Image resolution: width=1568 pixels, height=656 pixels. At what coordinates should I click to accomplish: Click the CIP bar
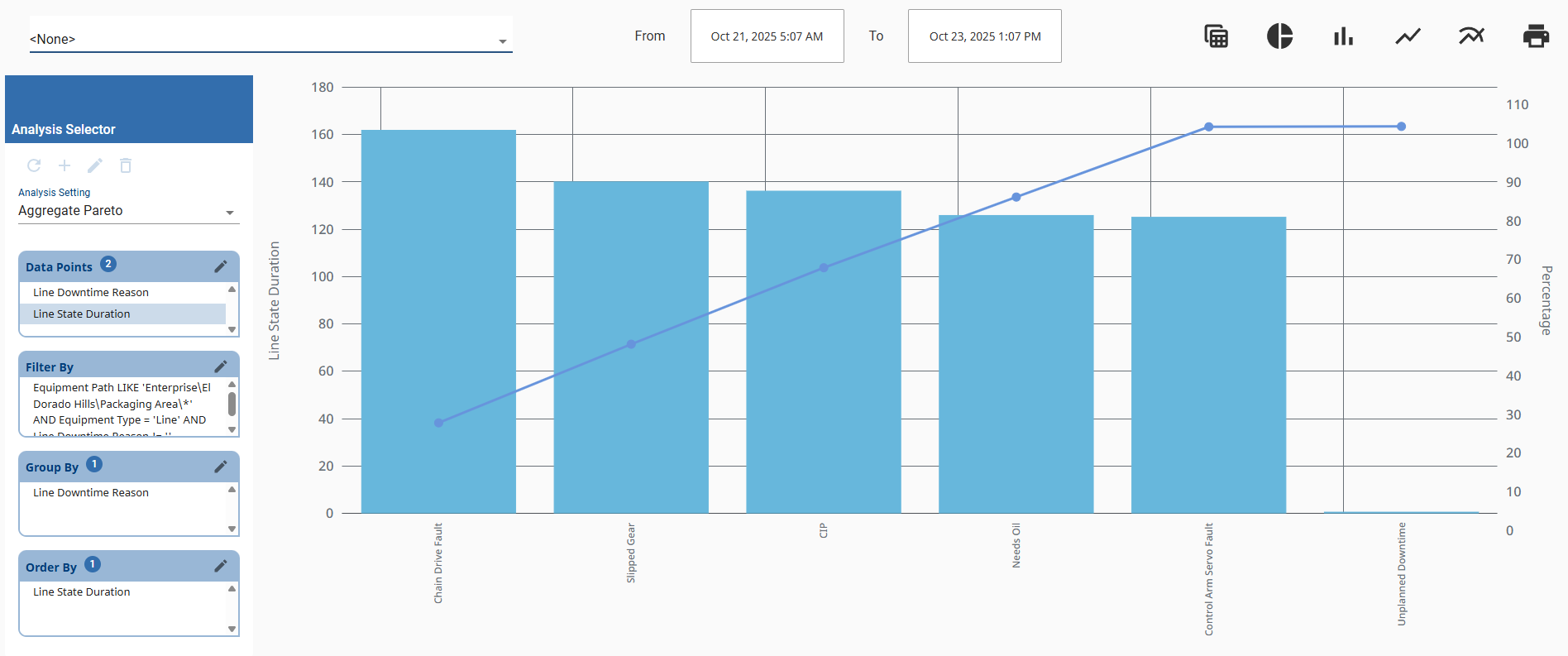824,352
